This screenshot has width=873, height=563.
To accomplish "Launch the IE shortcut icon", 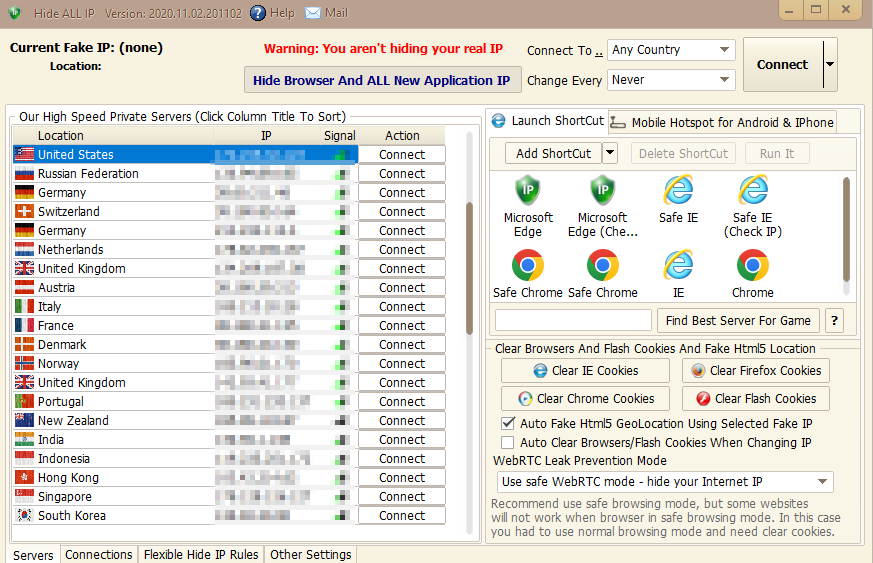I will 678,265.
